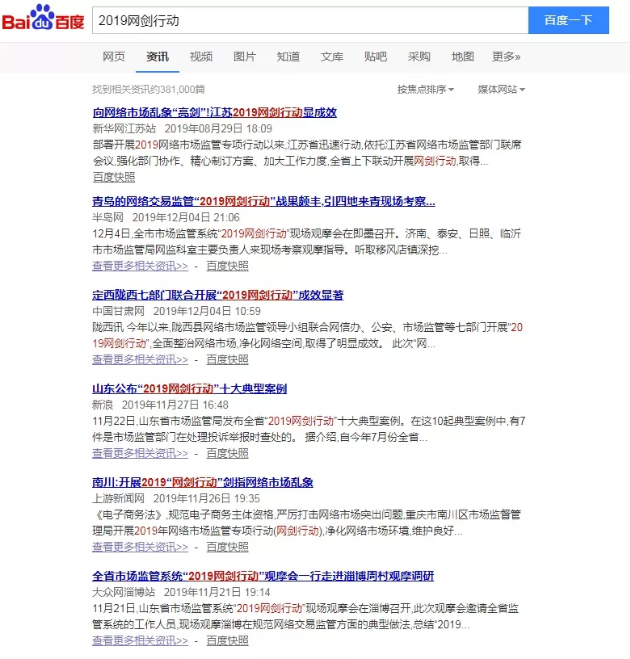Open 百度快照 under the 上游新闻网 result

tap(227, 547)
